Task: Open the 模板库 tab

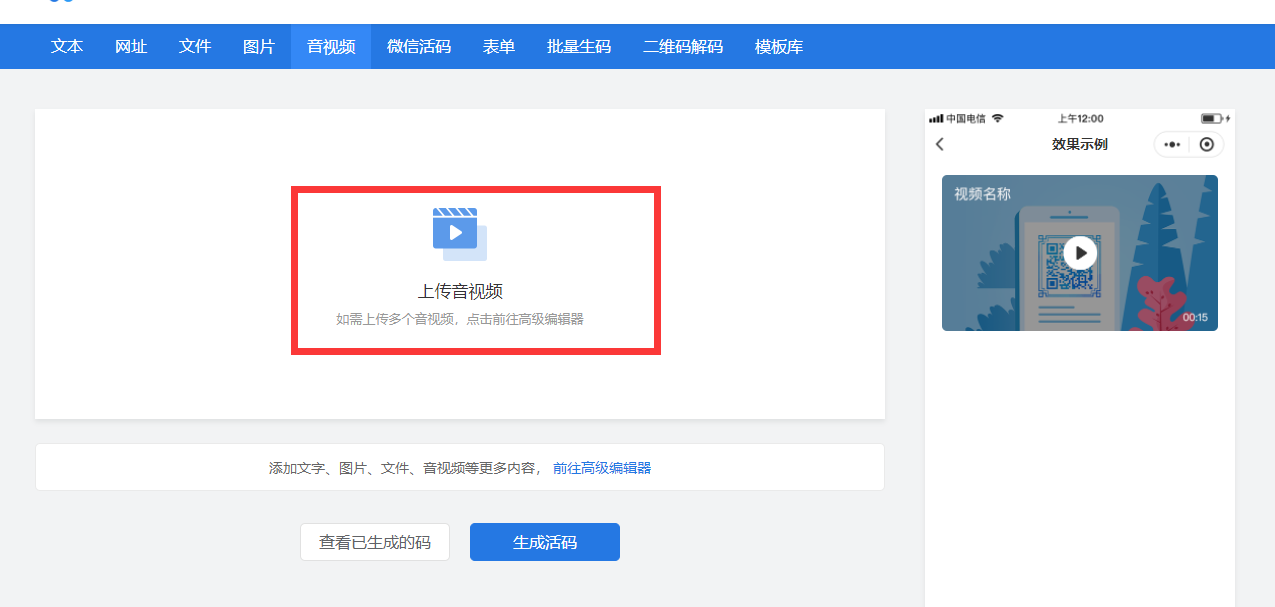Action: 779,46
